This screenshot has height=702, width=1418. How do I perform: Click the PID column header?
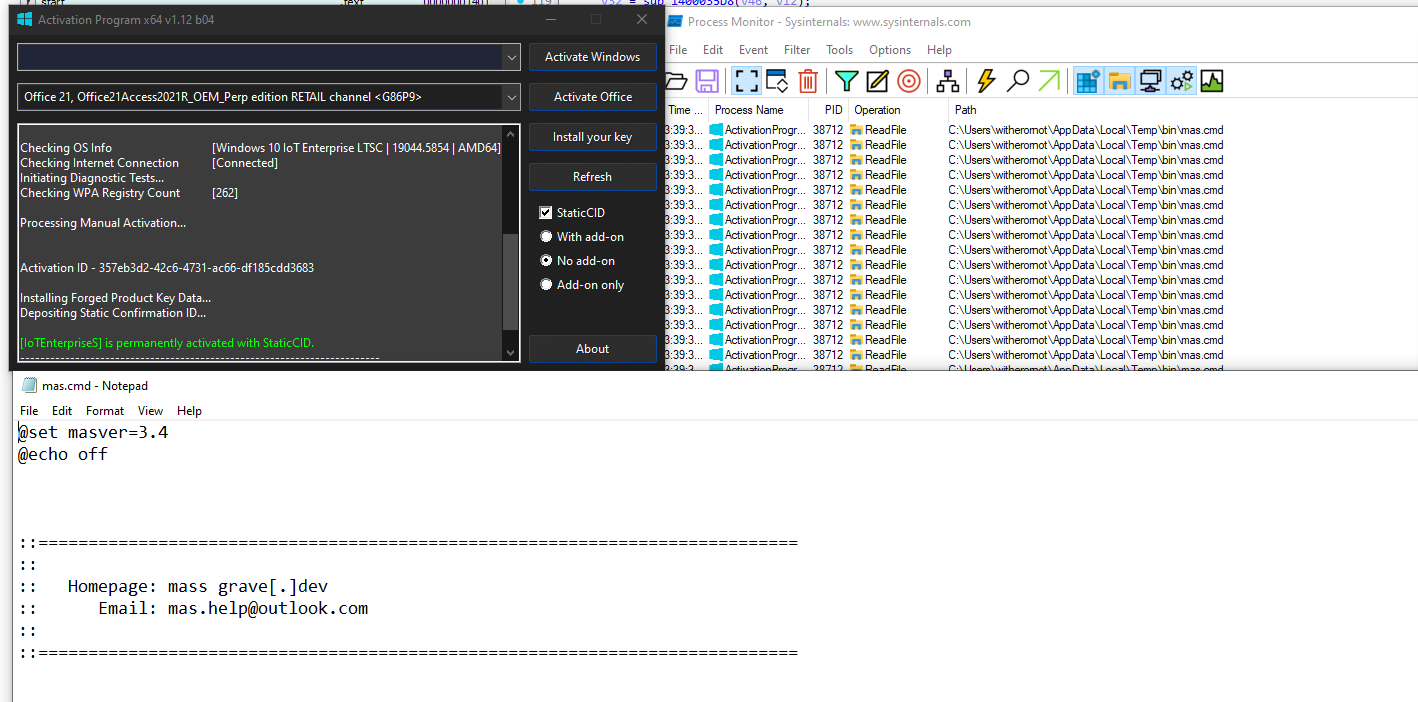(x=829, y=110)
